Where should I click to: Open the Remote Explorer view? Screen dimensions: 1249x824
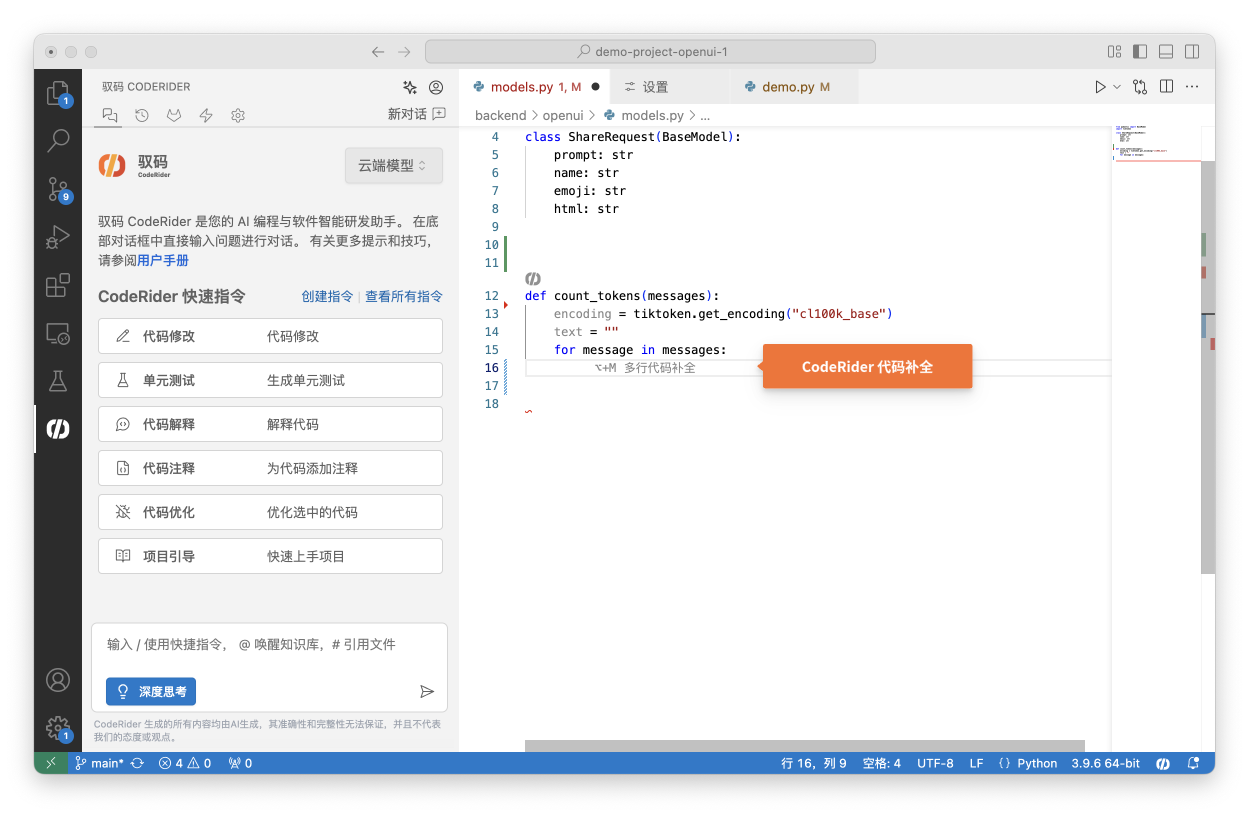tap(58, 333)
